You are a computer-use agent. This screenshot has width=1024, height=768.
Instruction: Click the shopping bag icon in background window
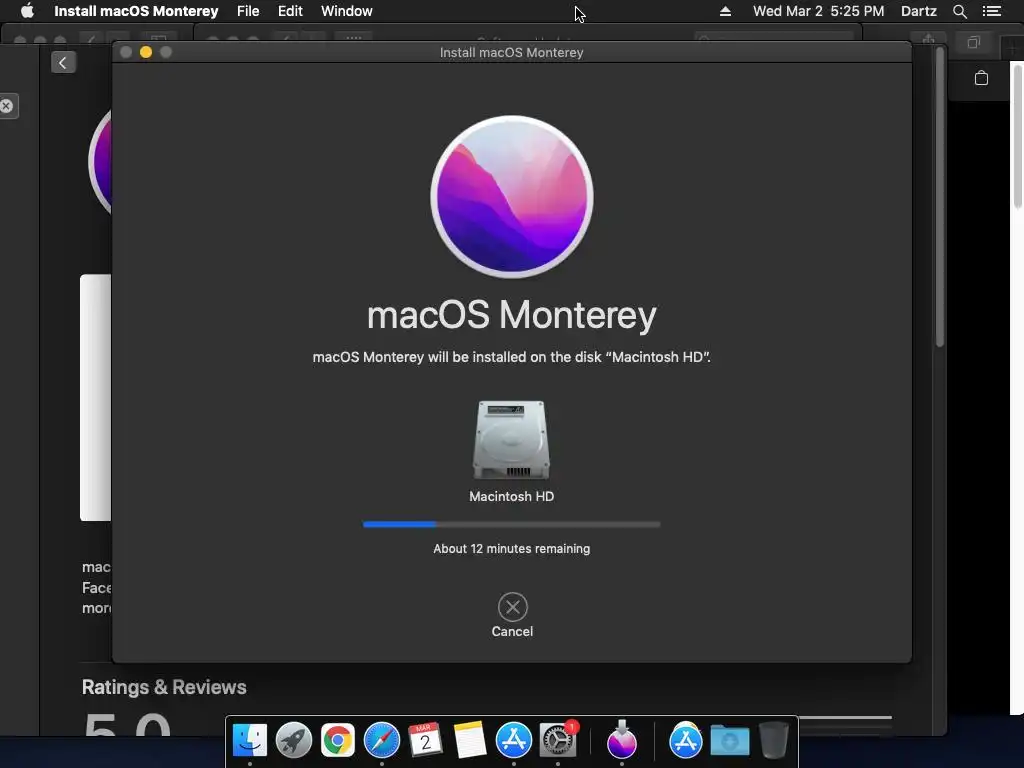pos(981,78)
